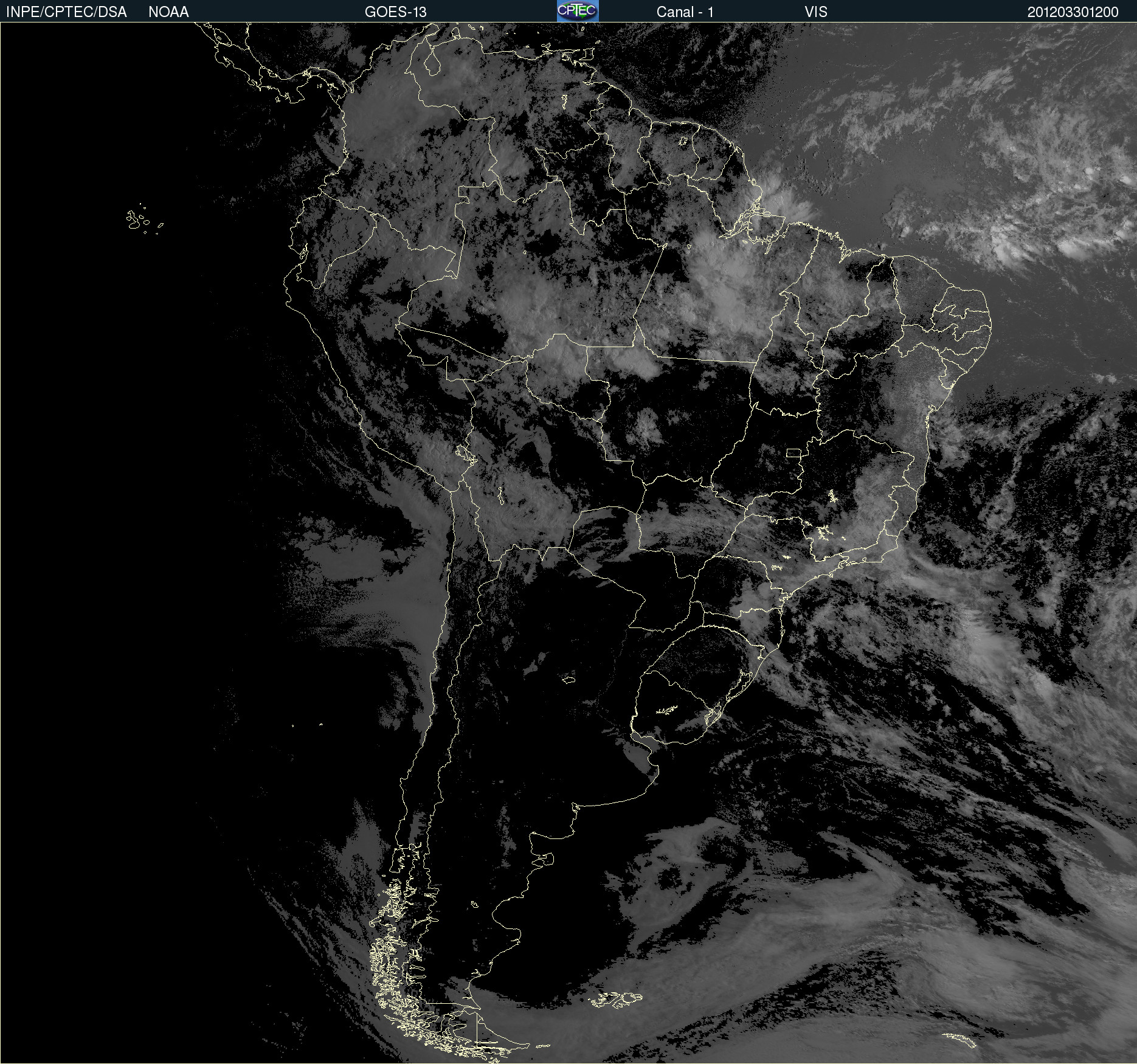Click the NOAA label in the header
The height and width of the screenshot is (1064, 1137).
pyautogui.click(x=168, y=12)
